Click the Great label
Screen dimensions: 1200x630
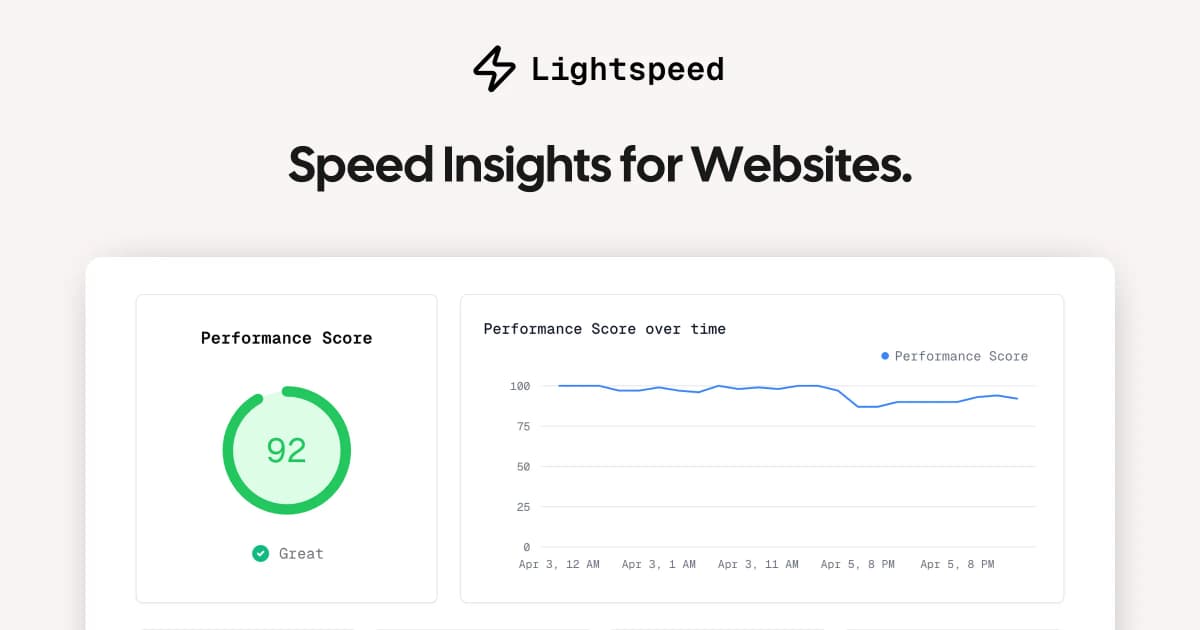tap(300, 553)
